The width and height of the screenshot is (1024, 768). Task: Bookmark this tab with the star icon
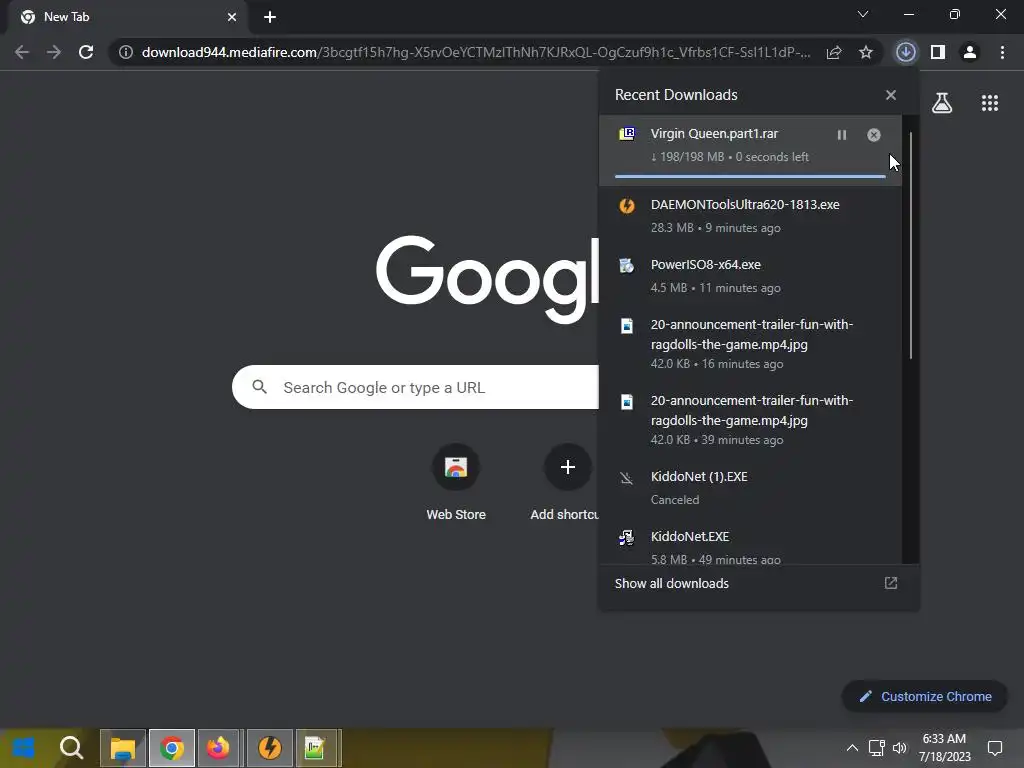pos(866,52)
